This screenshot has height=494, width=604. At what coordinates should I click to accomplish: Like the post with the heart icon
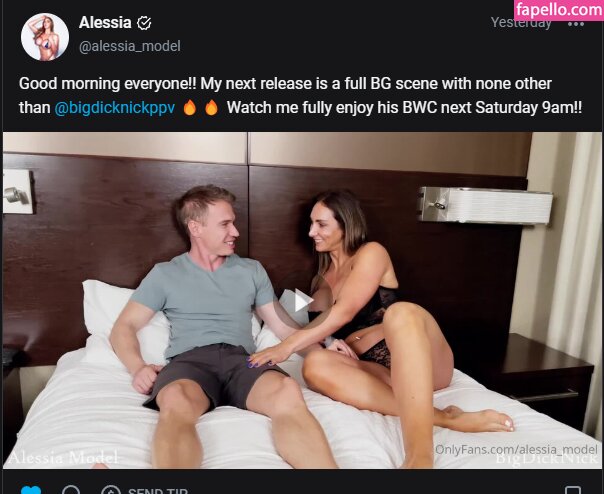click(x=31, y=490)
